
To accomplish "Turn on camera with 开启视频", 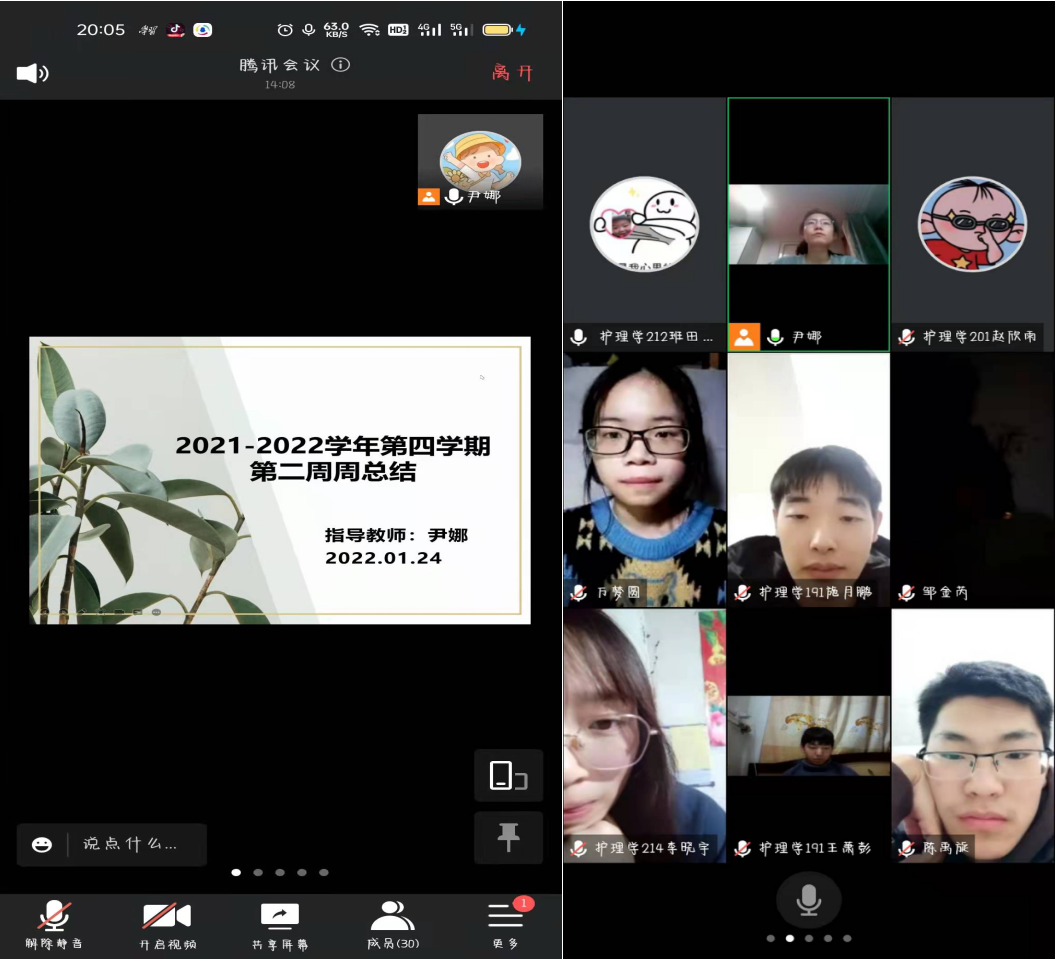I will (x=166, y=923).
